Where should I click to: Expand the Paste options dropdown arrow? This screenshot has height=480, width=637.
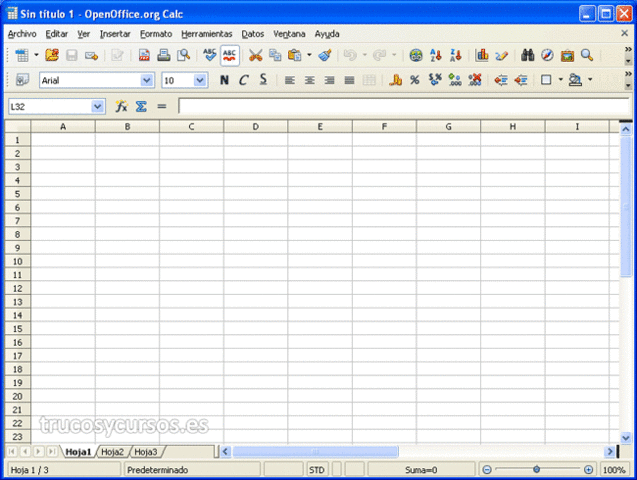[309, 55]
